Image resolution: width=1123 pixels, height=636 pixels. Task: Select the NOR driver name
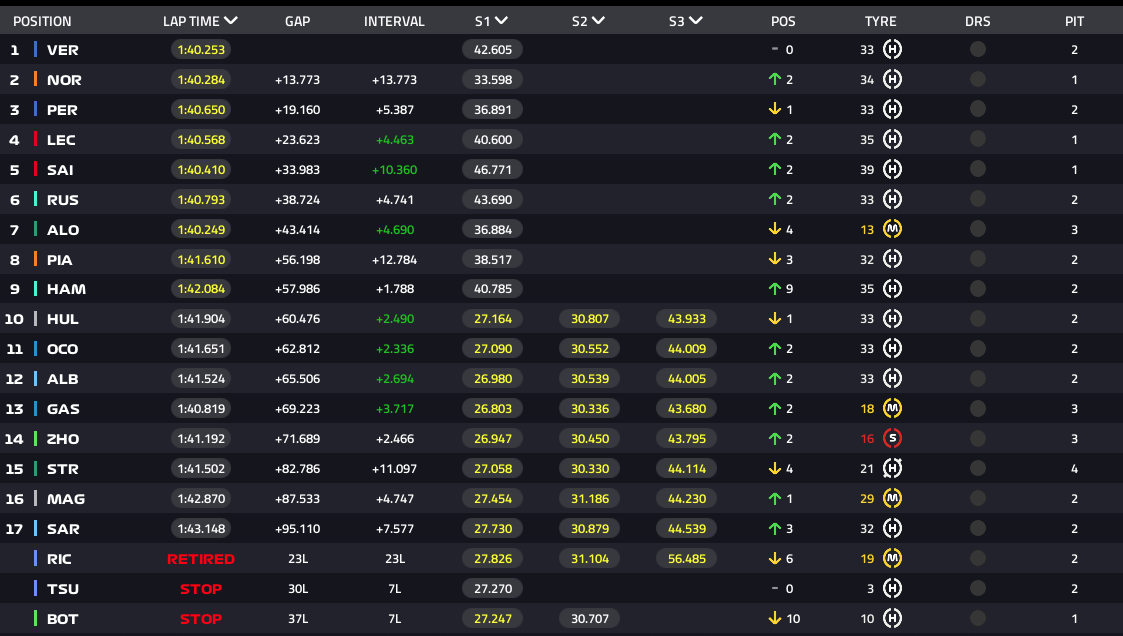pyautogui.click(x=64, y=80)
